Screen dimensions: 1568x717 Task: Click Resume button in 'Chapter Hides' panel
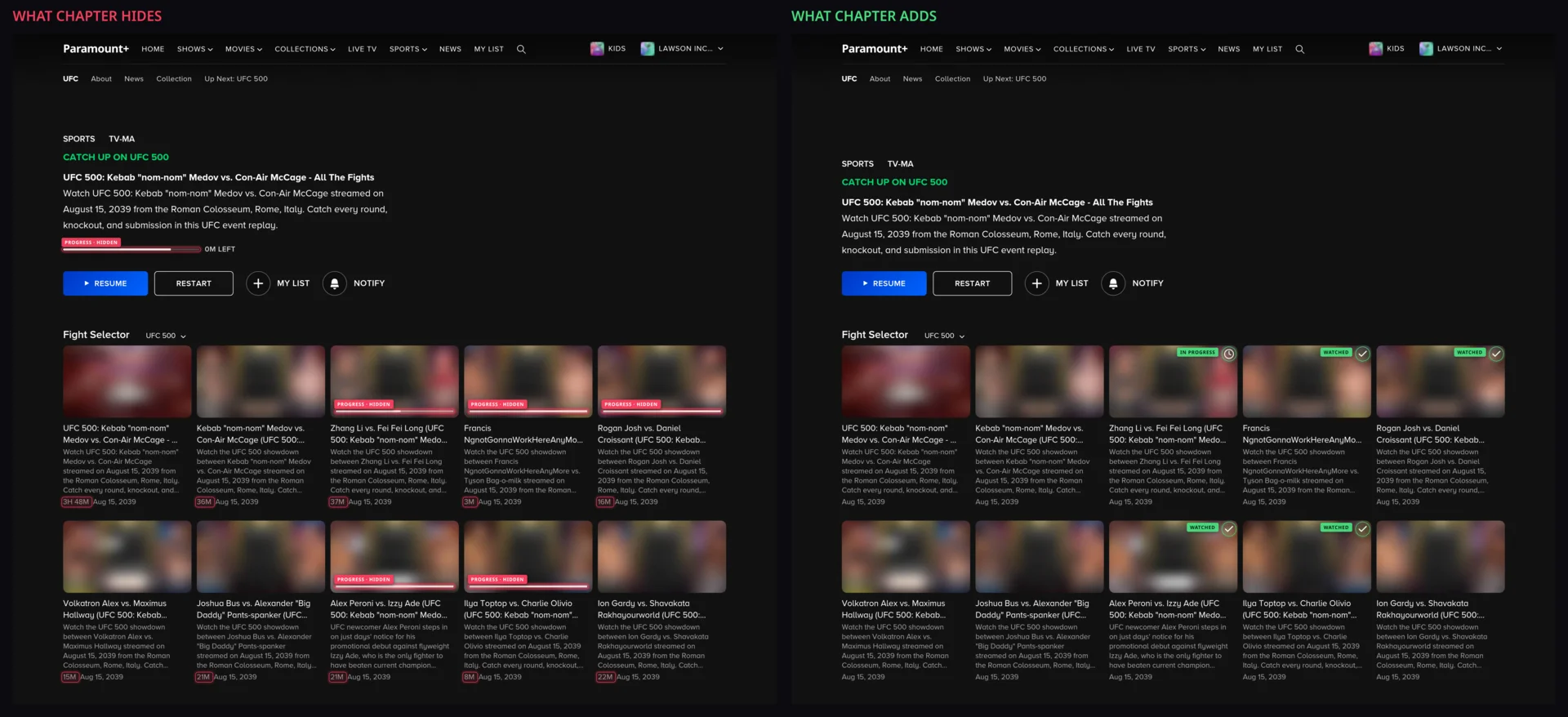[x=105, y=283]
